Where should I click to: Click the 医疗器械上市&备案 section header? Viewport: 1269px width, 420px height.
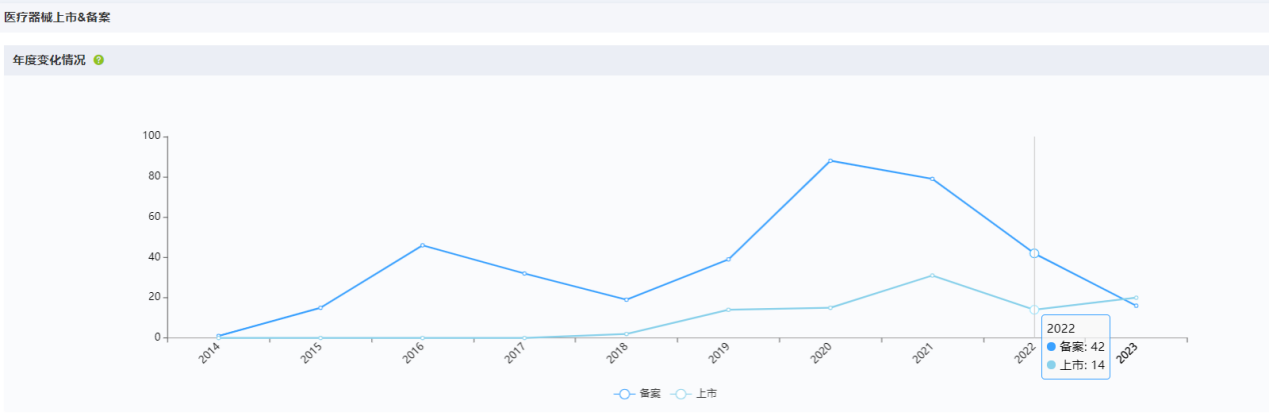(x=57, y=17)
